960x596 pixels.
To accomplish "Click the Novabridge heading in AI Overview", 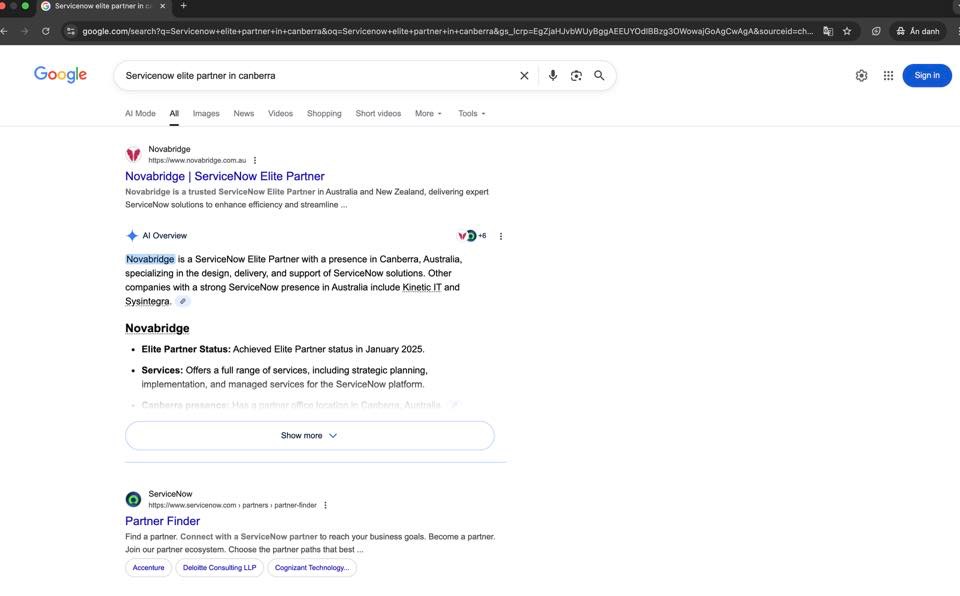I will tap(157, 328).
